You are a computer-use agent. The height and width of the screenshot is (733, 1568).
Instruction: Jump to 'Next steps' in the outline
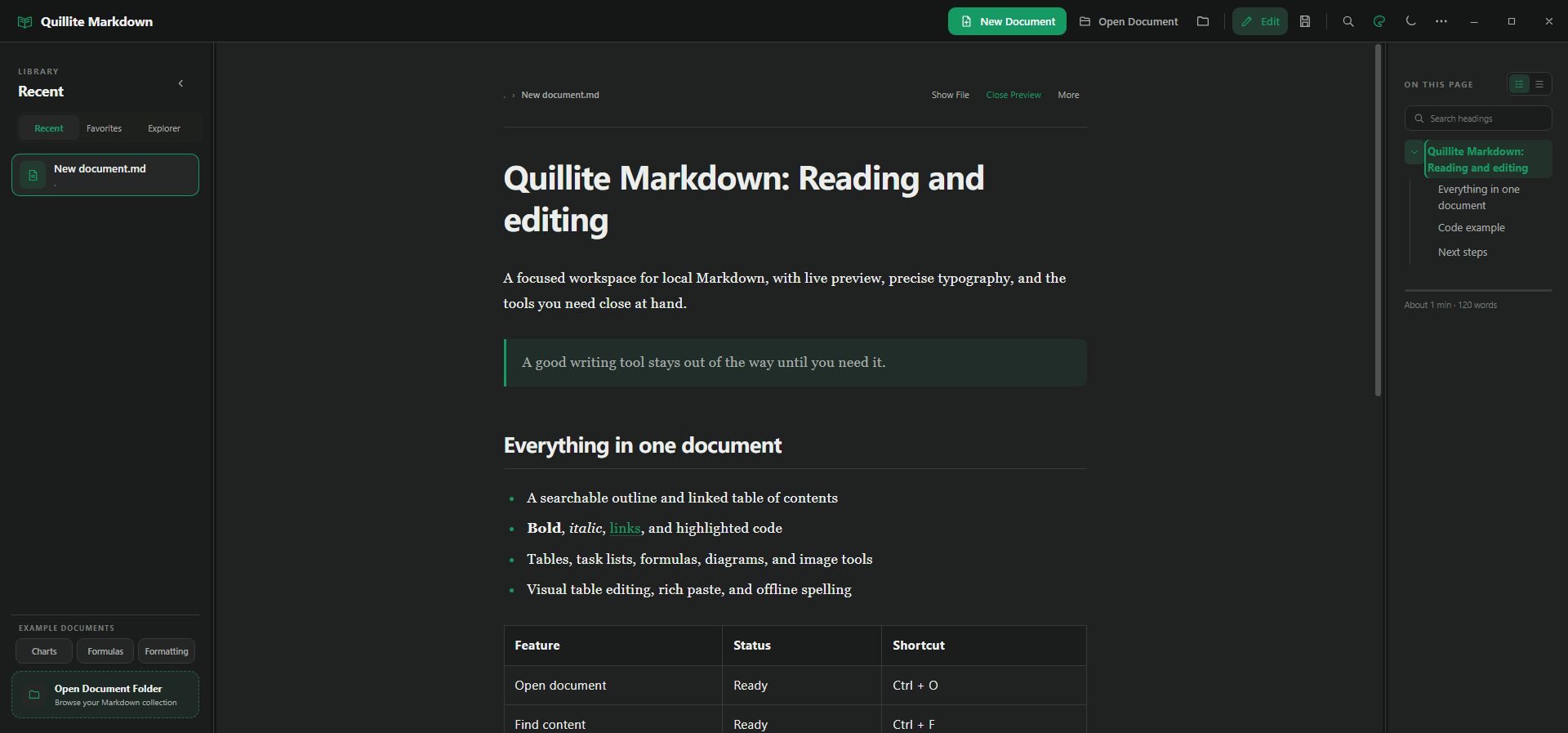coord(1463,253)
